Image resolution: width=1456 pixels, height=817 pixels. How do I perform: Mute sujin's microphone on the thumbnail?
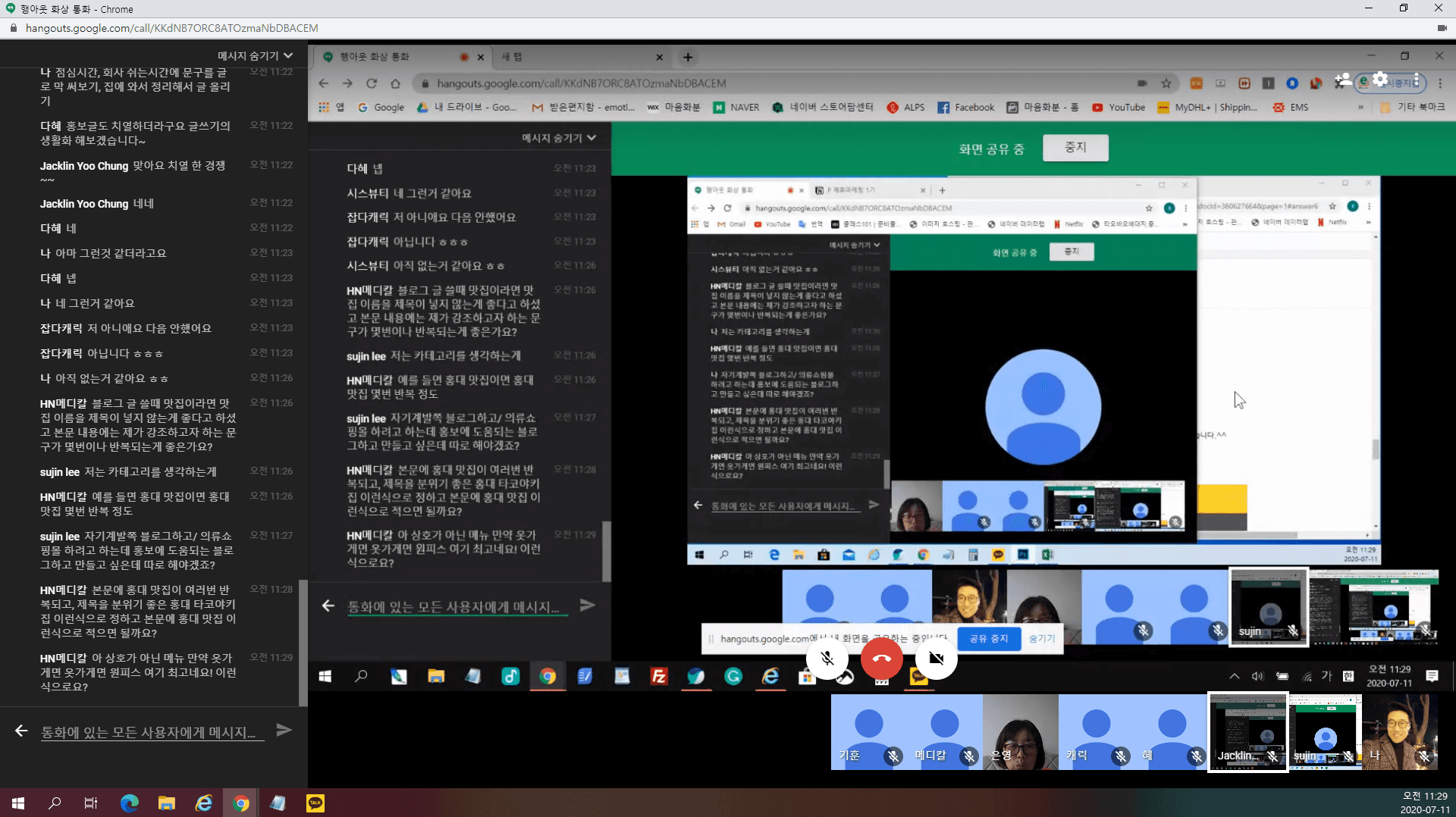[1348, 756]
